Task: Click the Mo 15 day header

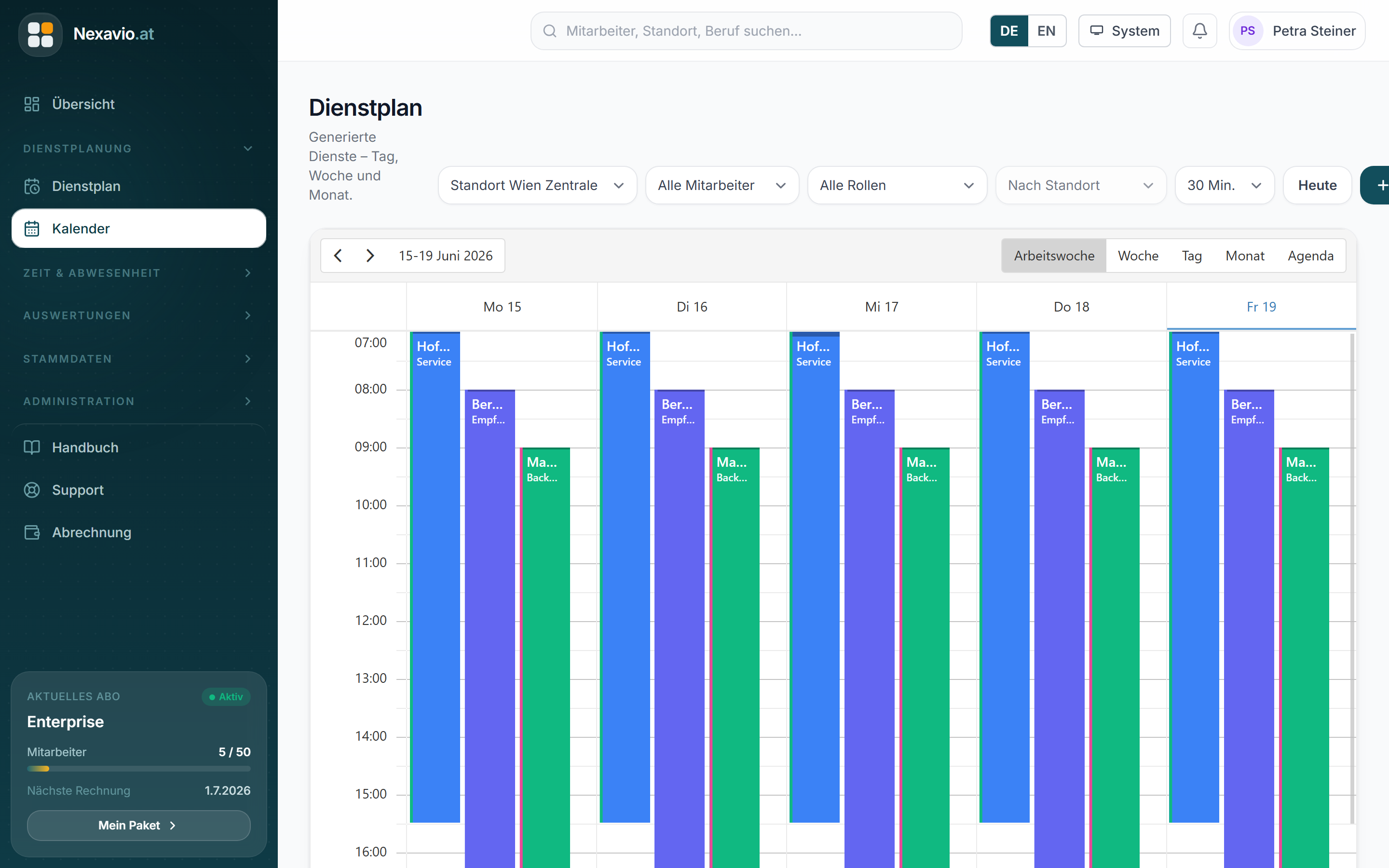Action: [x=502, y=307]
